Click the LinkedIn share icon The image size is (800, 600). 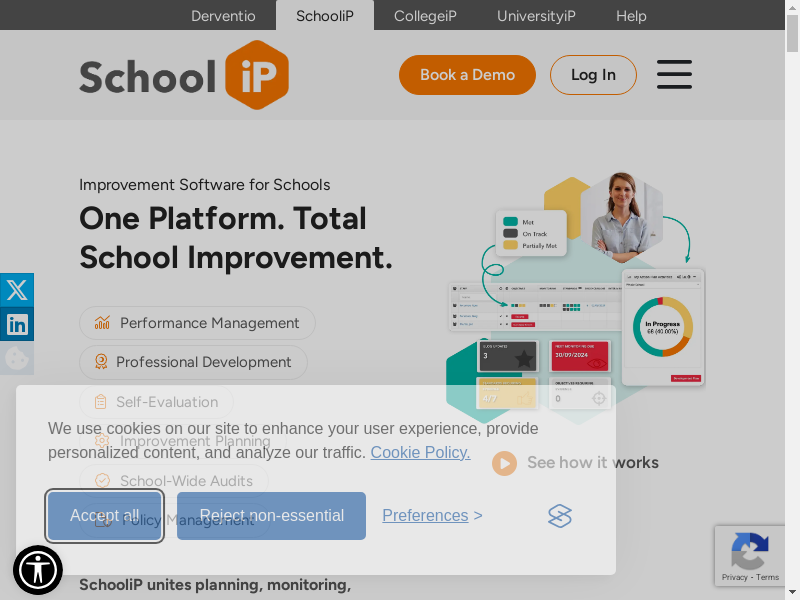click(x=17, y=324)
